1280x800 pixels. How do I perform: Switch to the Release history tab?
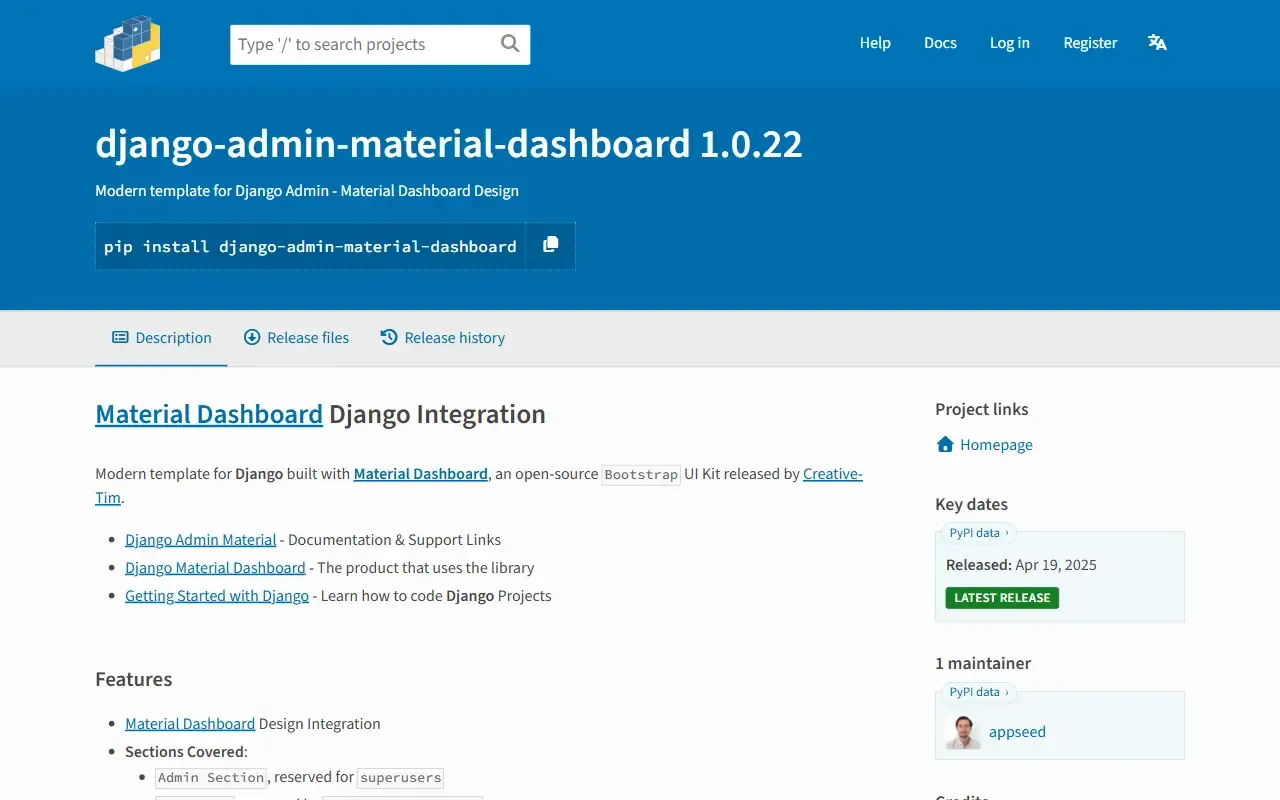click(442, 338)
